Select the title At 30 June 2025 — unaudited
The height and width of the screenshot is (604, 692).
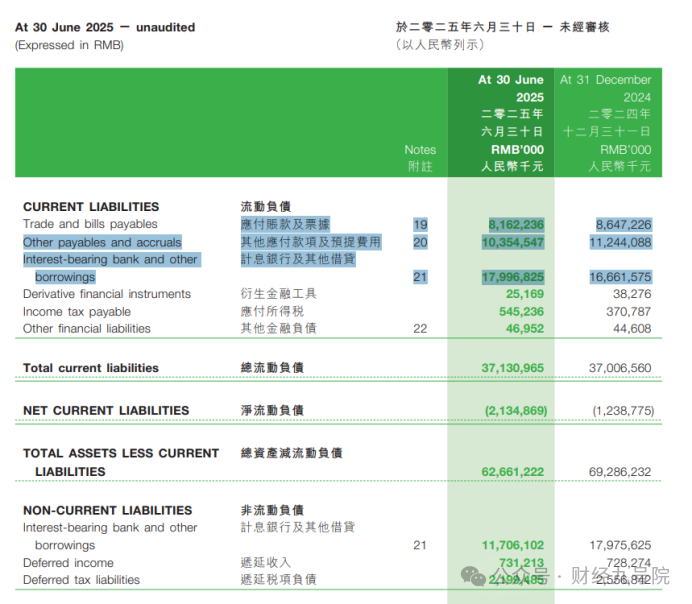105,27
